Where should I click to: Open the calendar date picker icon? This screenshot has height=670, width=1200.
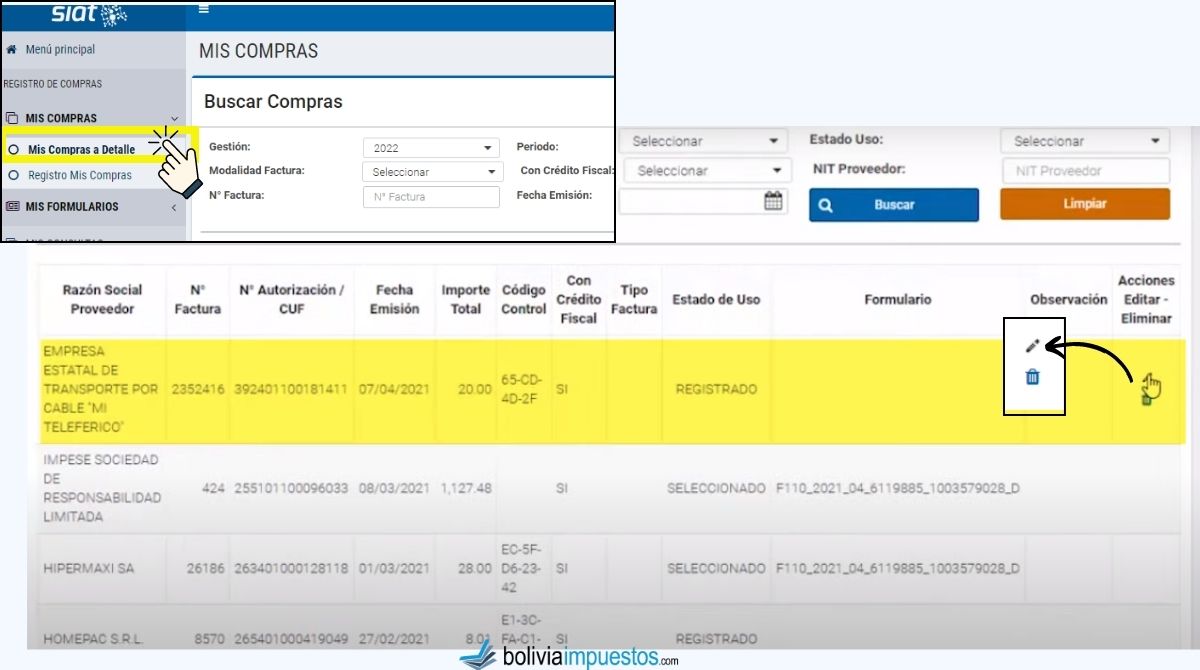pos(773,201)
